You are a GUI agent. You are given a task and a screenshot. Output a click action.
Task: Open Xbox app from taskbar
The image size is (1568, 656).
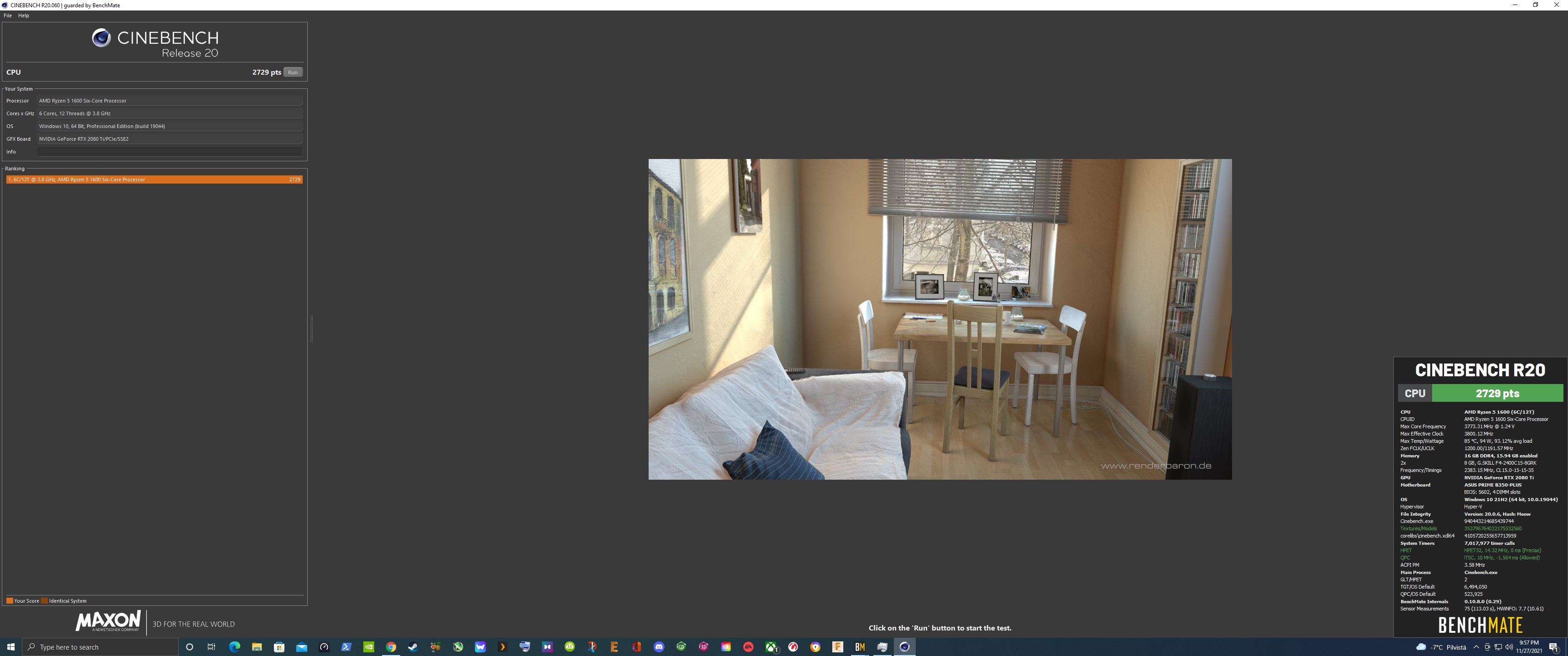click(x=771, y=647)
